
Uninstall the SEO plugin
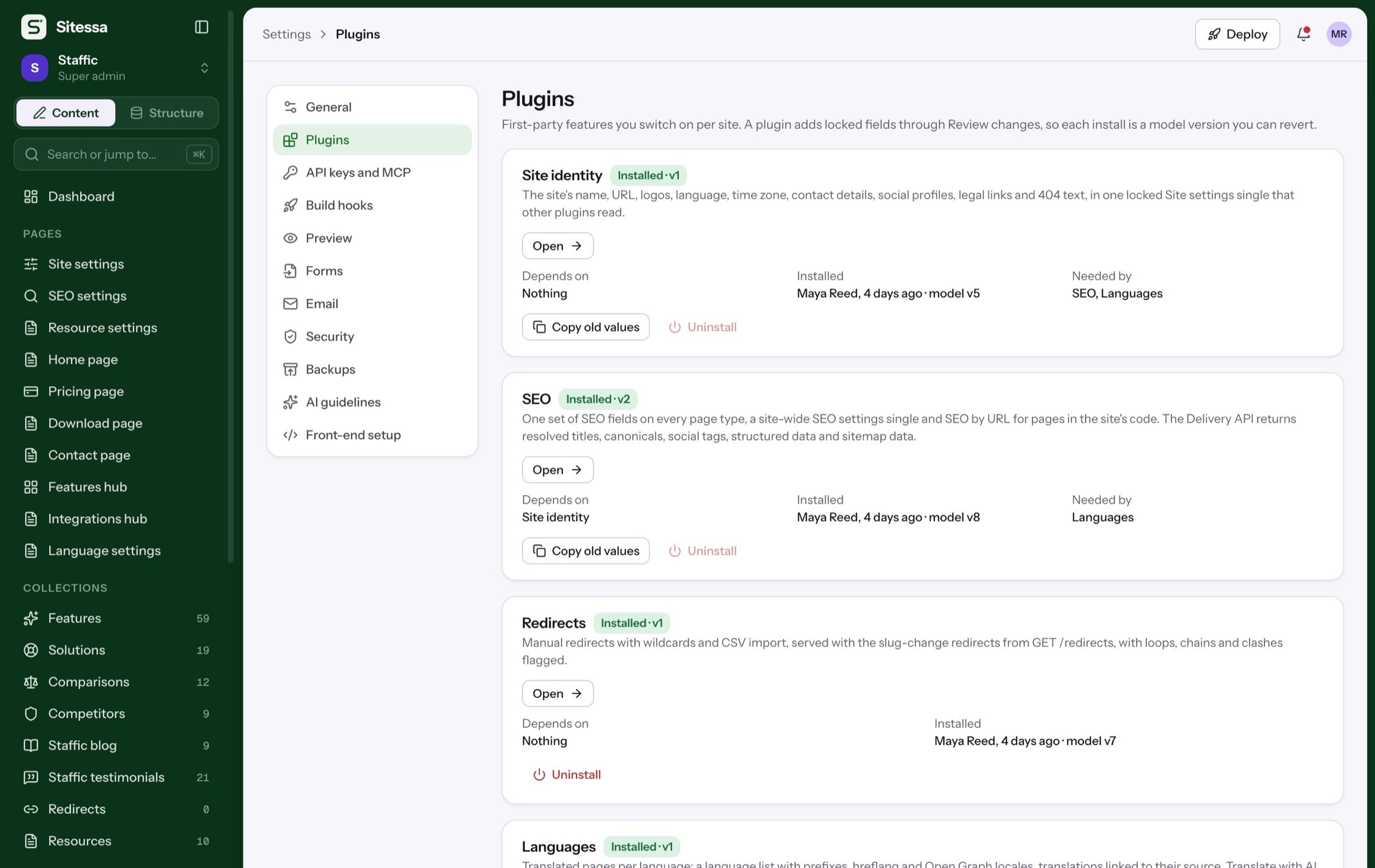703,551
